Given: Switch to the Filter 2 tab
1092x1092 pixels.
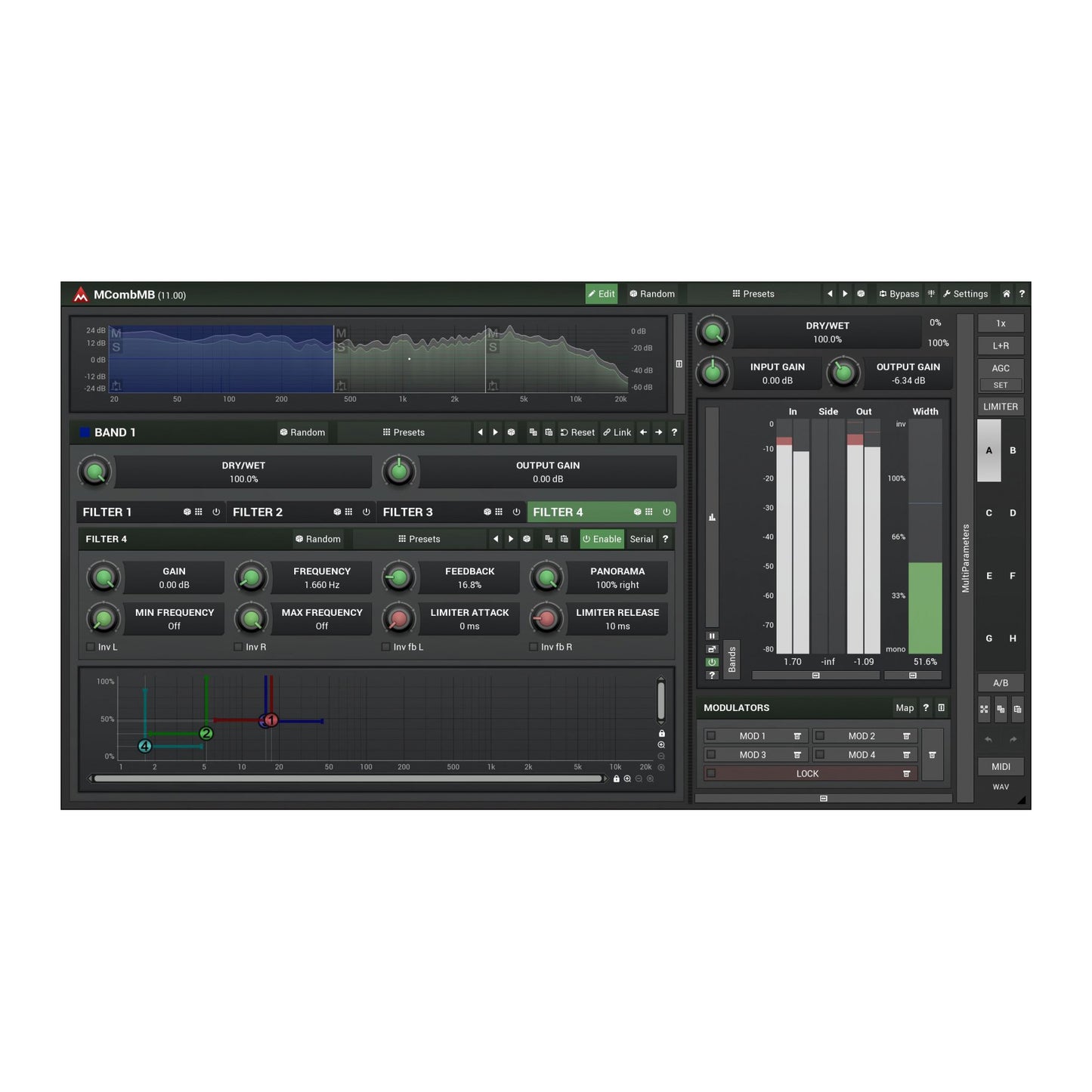Looking at the screenshot, I should [258, 512].
